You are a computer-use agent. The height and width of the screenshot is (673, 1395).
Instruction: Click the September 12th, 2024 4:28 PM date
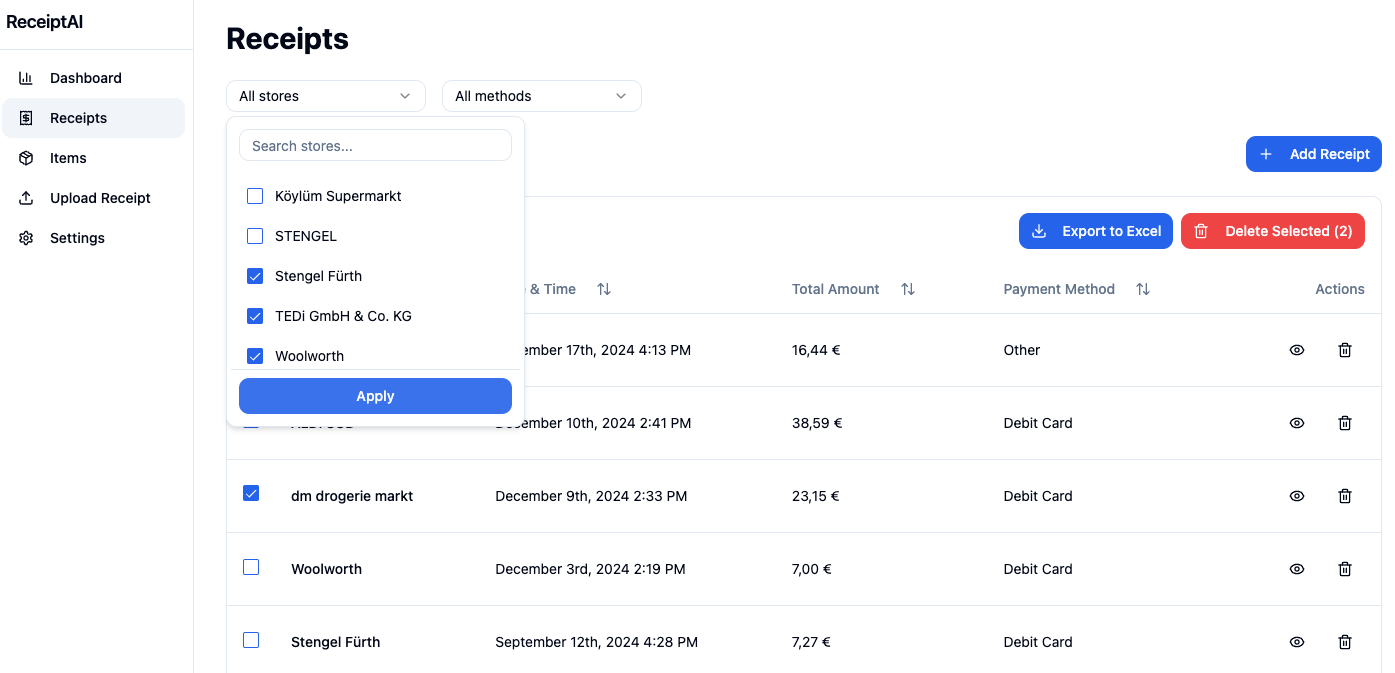coord(596,642)
